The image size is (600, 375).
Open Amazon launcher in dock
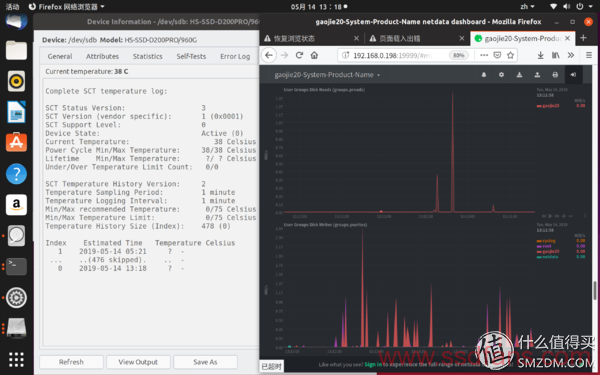tap(16, 205)
